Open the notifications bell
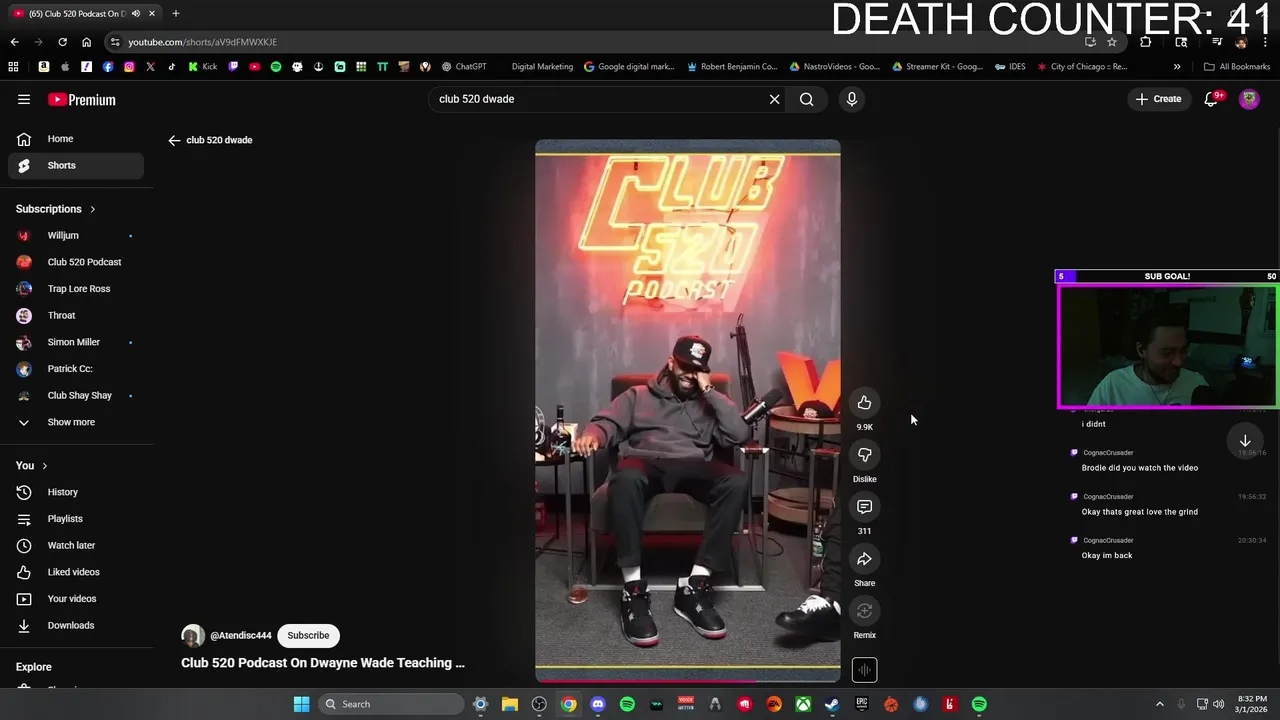The image size is (1280, 720). point(1211,99)
